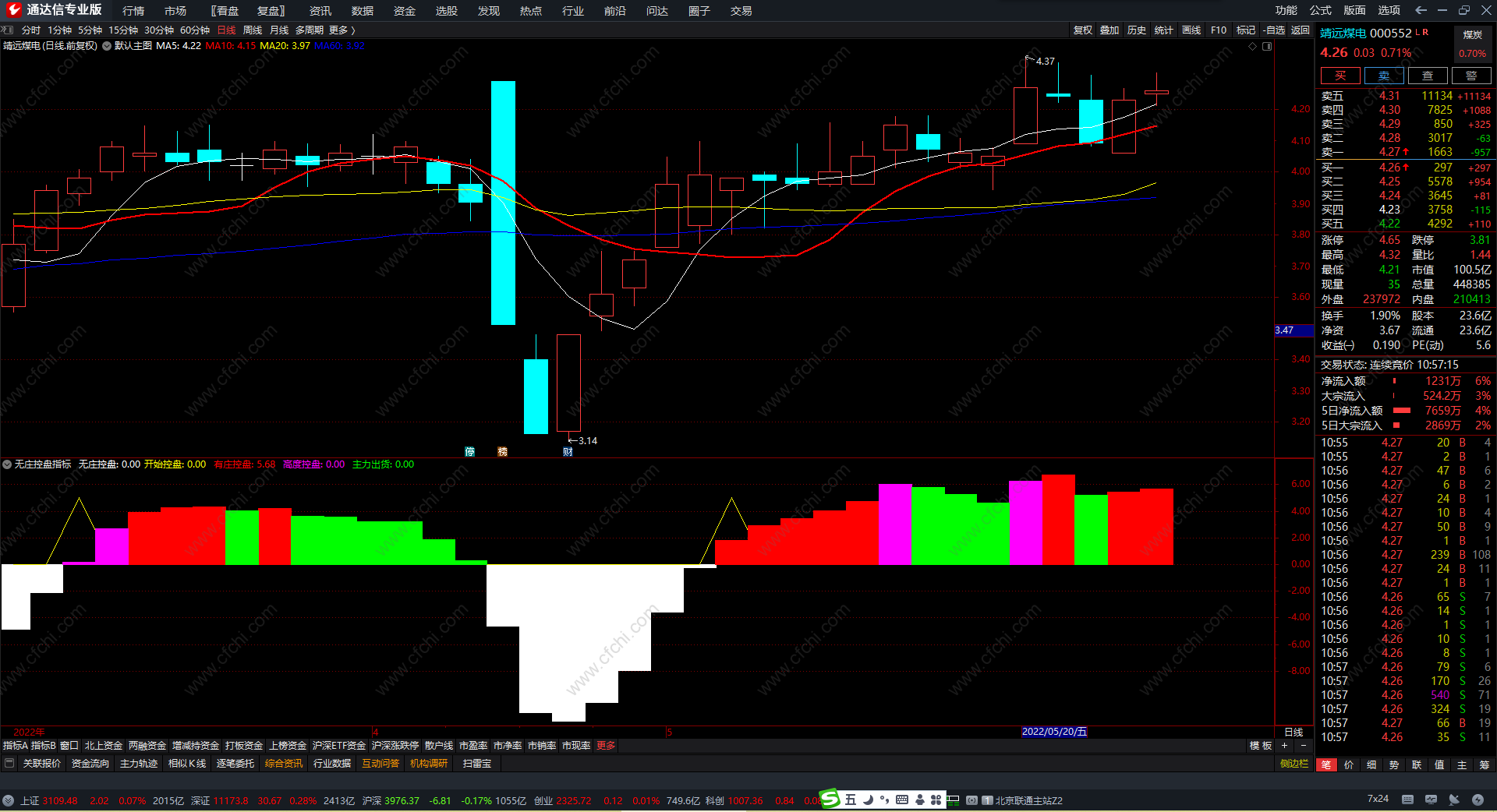The image size is (1497, 812).
Task: Click the 查 button
Action: pyautogui.click(x=1428, y=76)
